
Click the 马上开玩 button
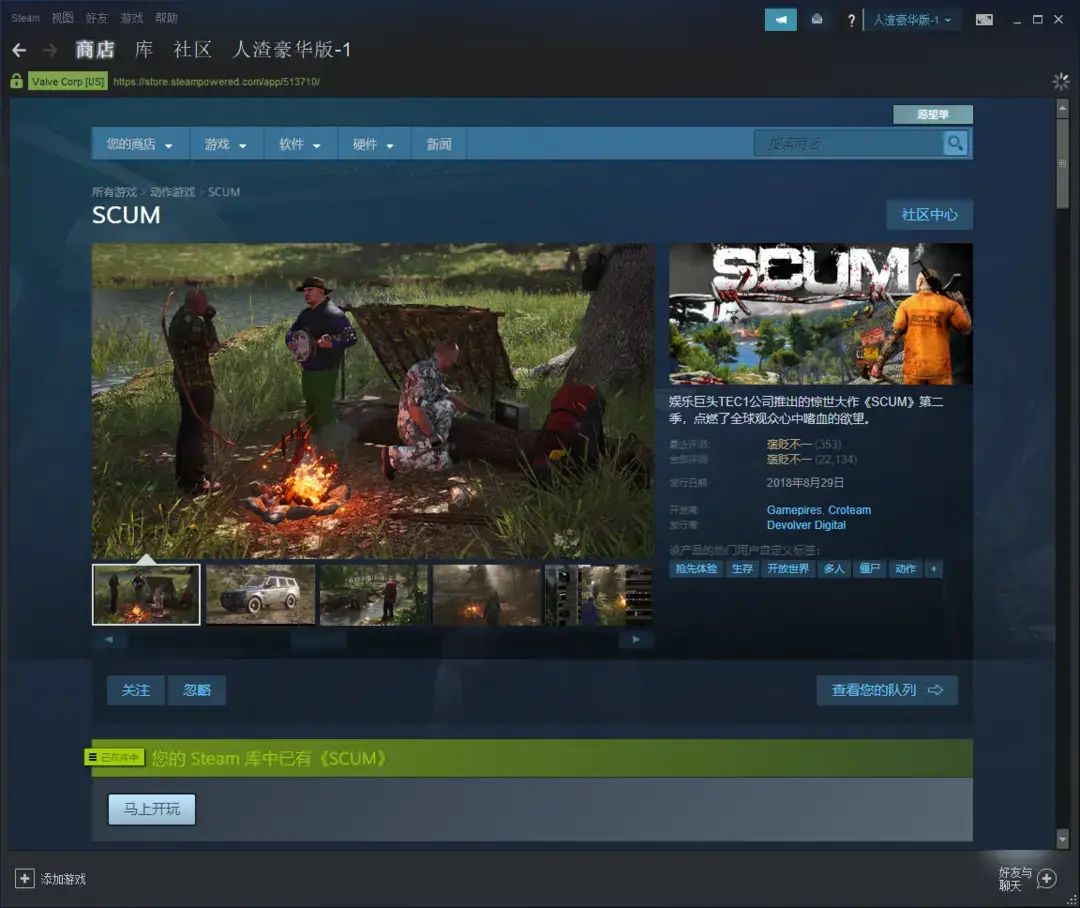click(x=152, y=809)
